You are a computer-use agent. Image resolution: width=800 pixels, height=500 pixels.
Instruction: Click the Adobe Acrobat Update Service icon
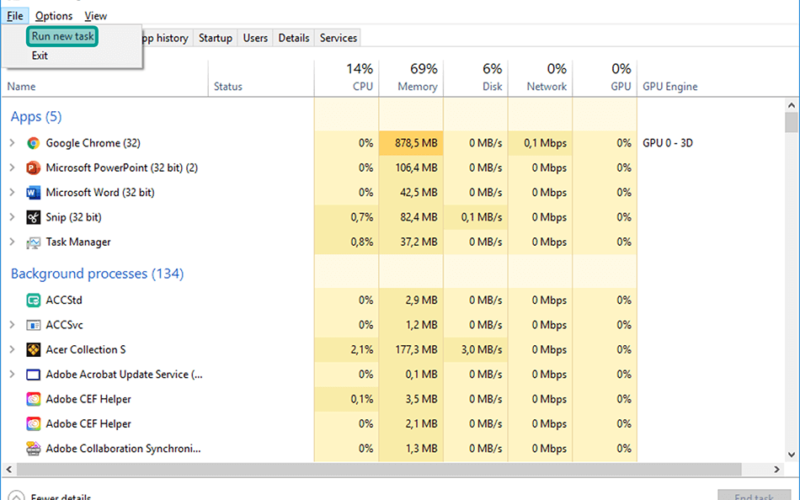33,374
